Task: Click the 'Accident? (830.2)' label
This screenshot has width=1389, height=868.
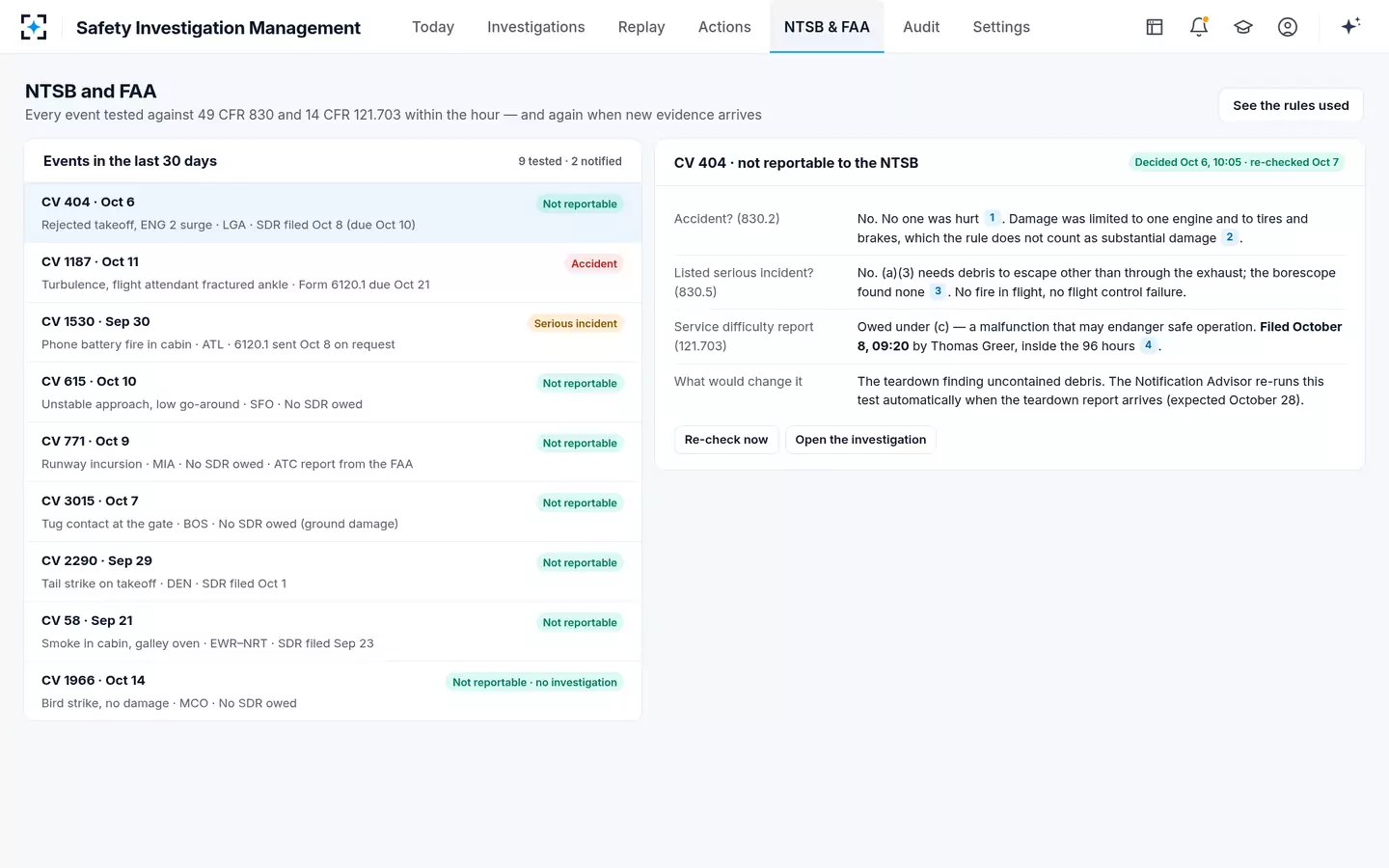Action: [727, 219]
